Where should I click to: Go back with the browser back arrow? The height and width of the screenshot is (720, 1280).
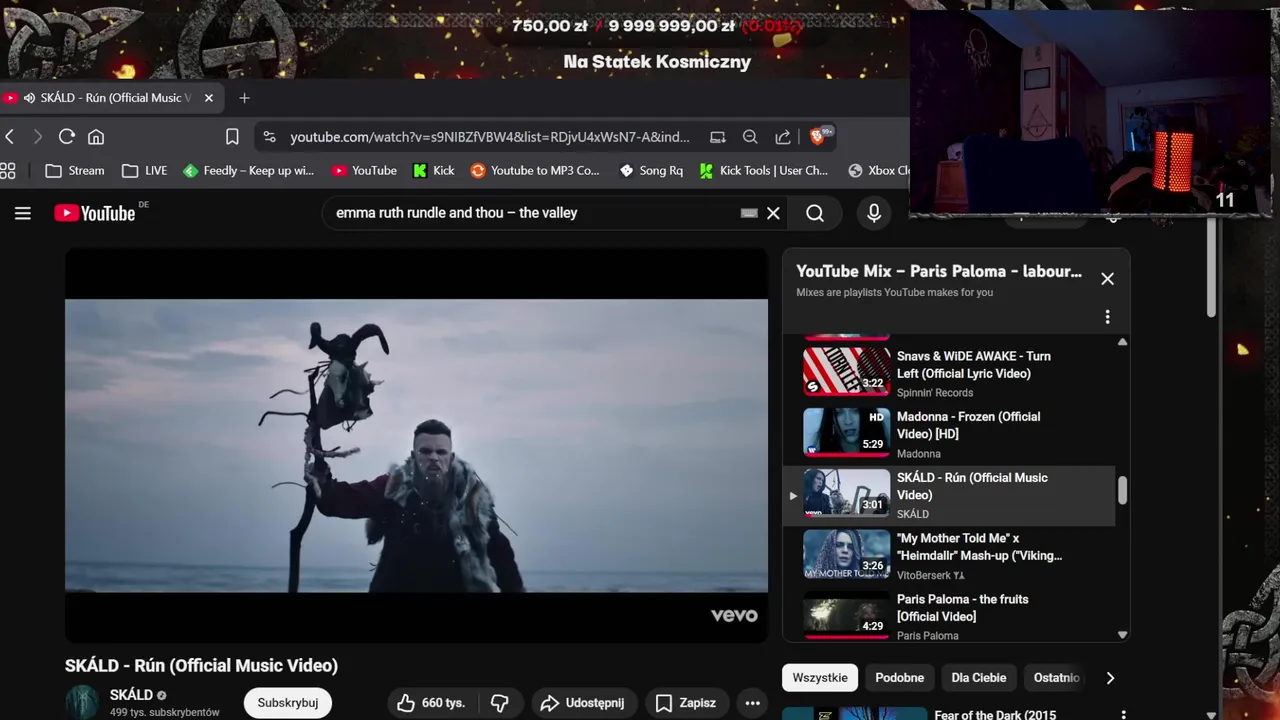pyautogui.click(x=9, y=137)
